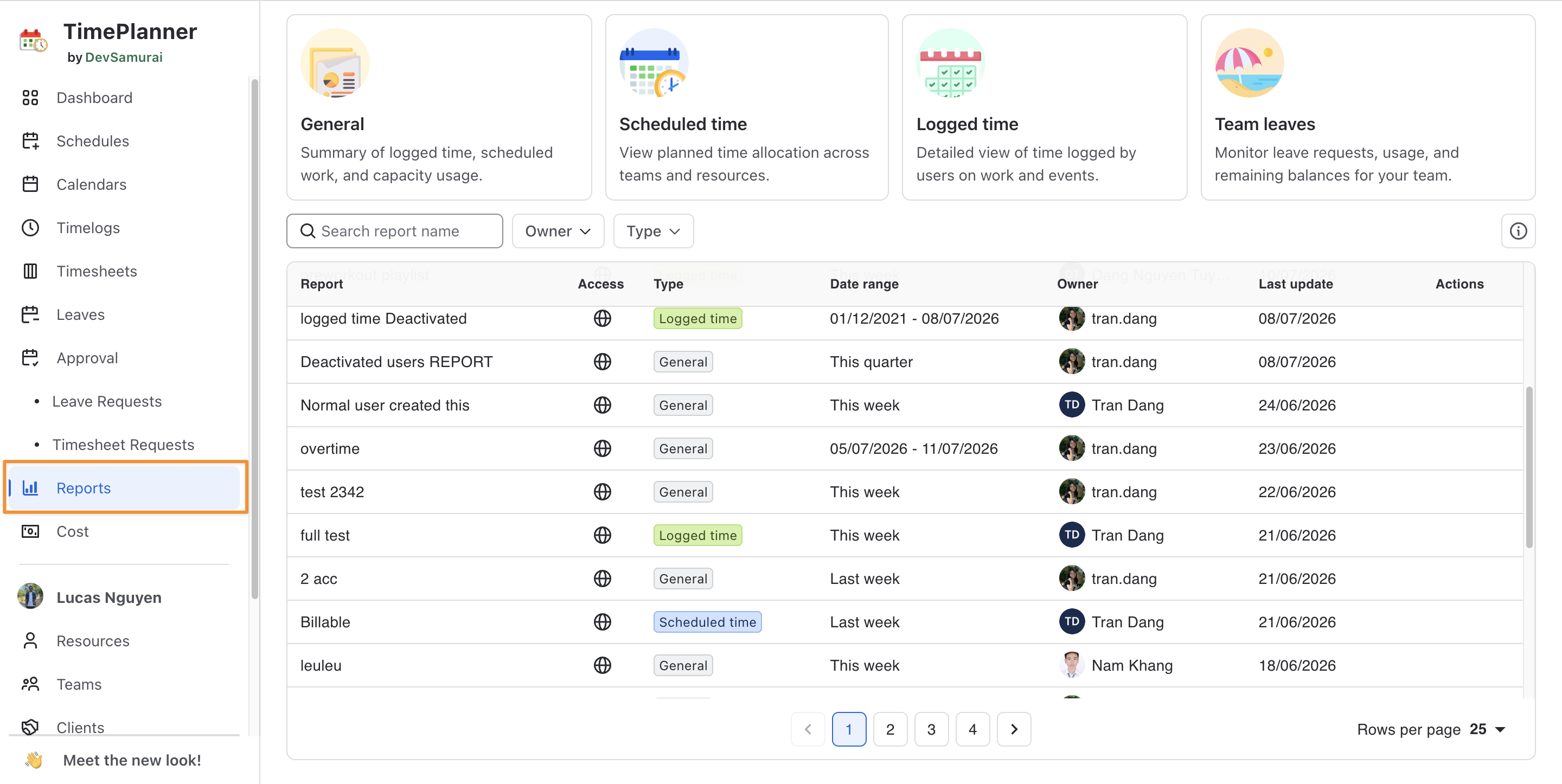Click the Logged time tag on full test

point(698,535)
